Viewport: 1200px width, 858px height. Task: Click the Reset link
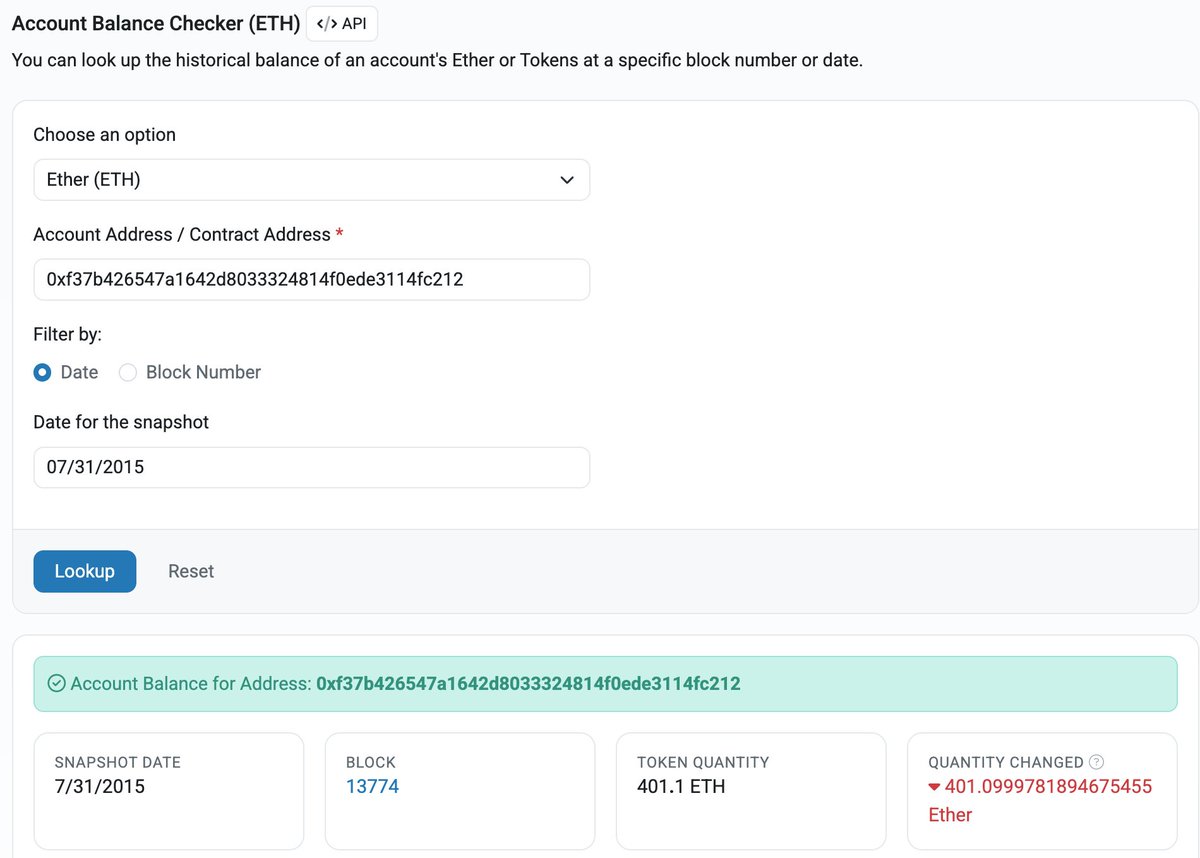pos(191,571)
